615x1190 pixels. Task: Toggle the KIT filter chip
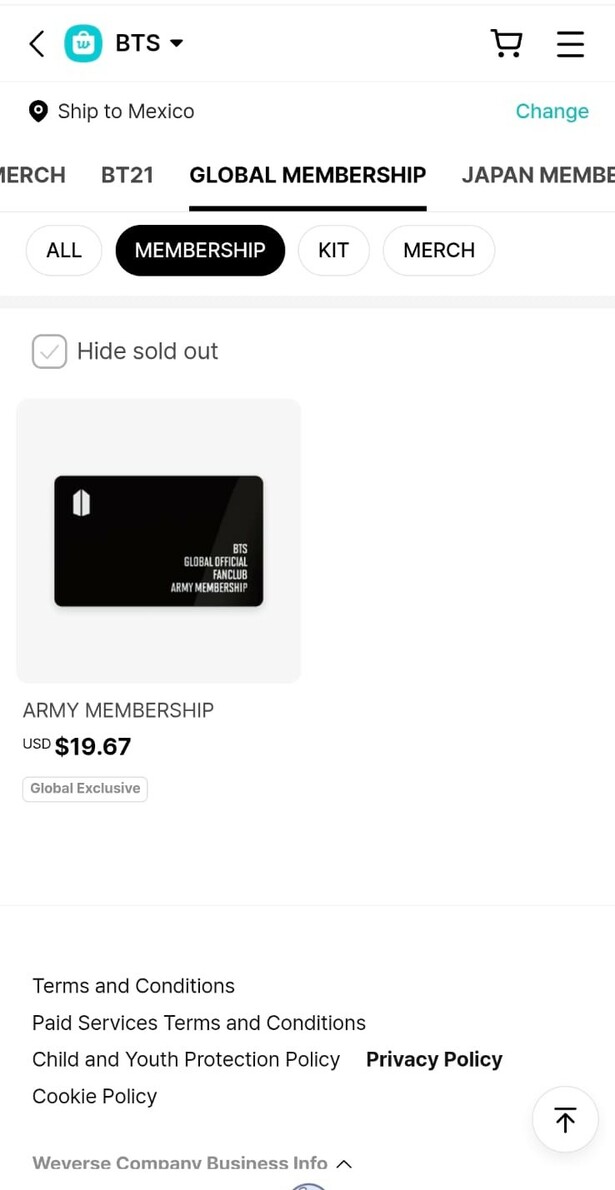[334, 250]
